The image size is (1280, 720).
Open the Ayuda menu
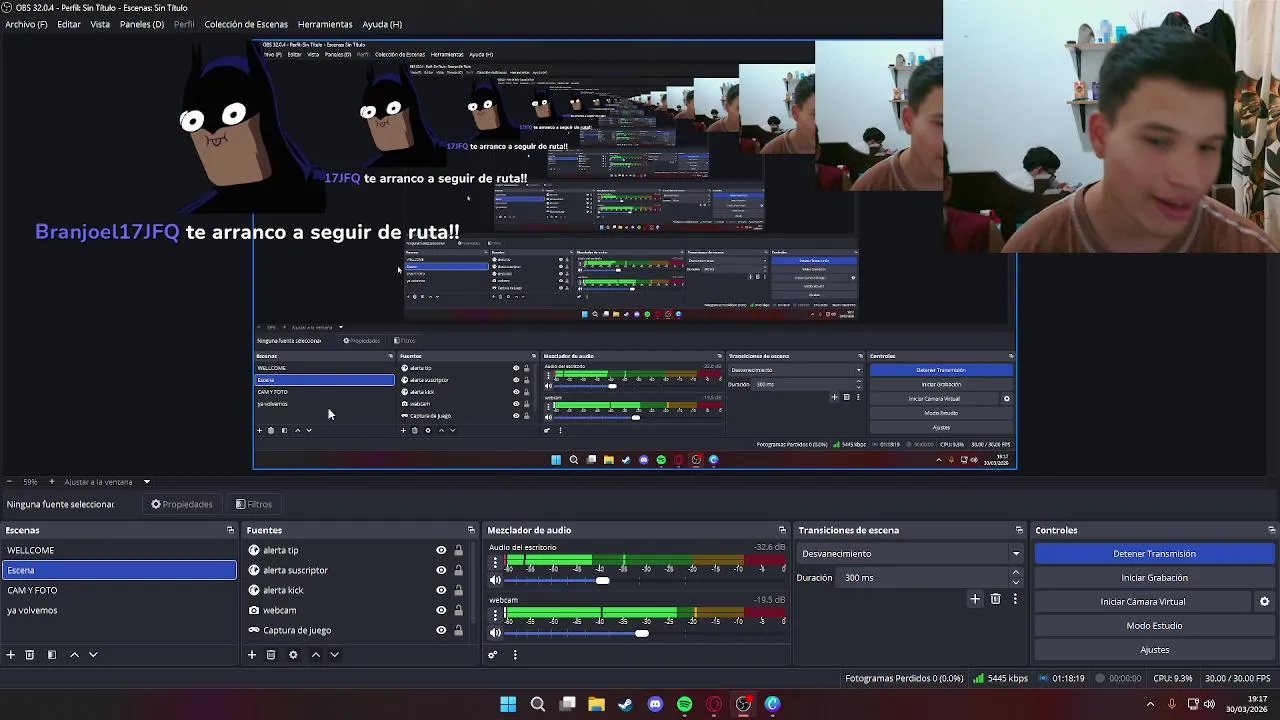point(382,24)
